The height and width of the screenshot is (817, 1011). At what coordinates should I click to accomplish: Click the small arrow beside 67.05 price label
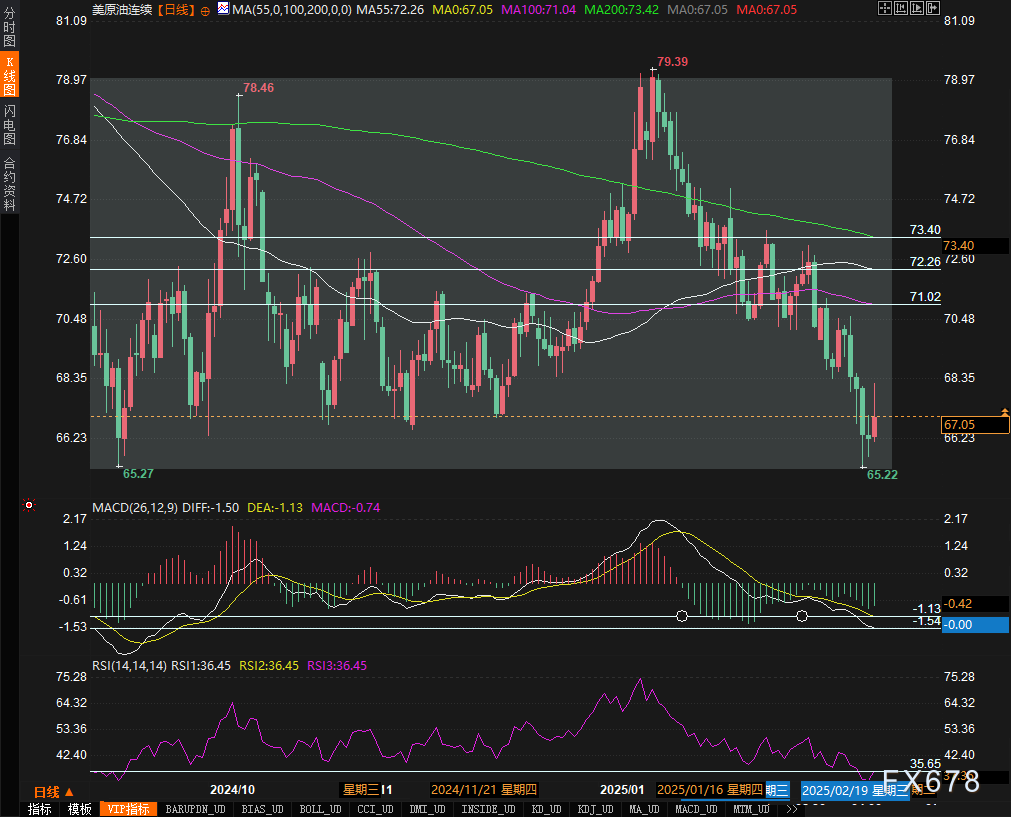1004,412
